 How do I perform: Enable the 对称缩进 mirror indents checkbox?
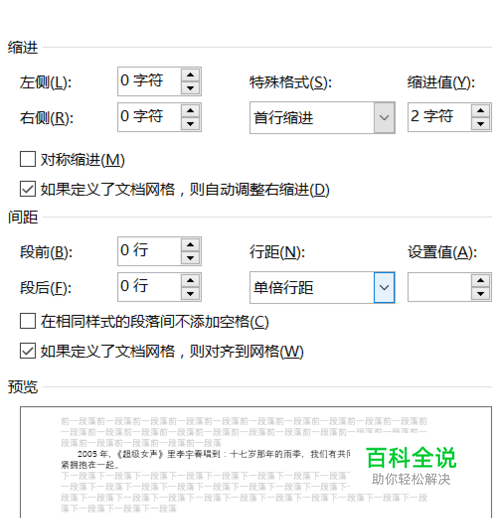coord(28,159)
